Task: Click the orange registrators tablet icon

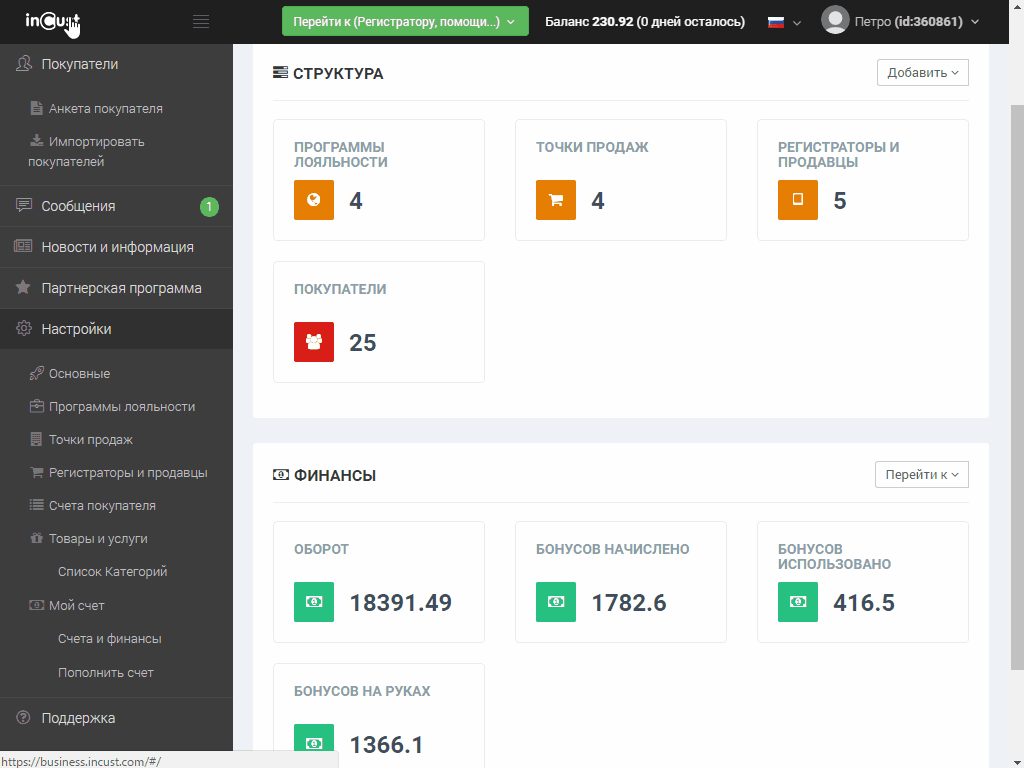Action: pos(797,200)
